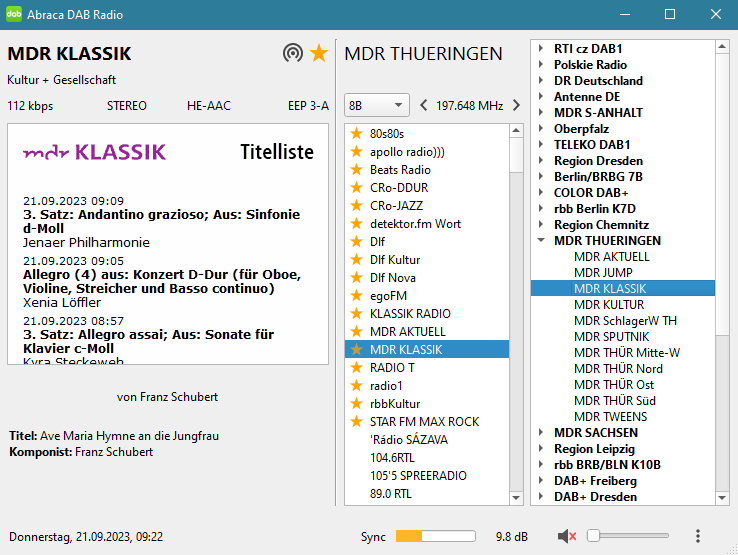This screenshot has height=555, width=738.
Task: Expand Region Leipzig ensemble arrow
Action: coord(541,449)
